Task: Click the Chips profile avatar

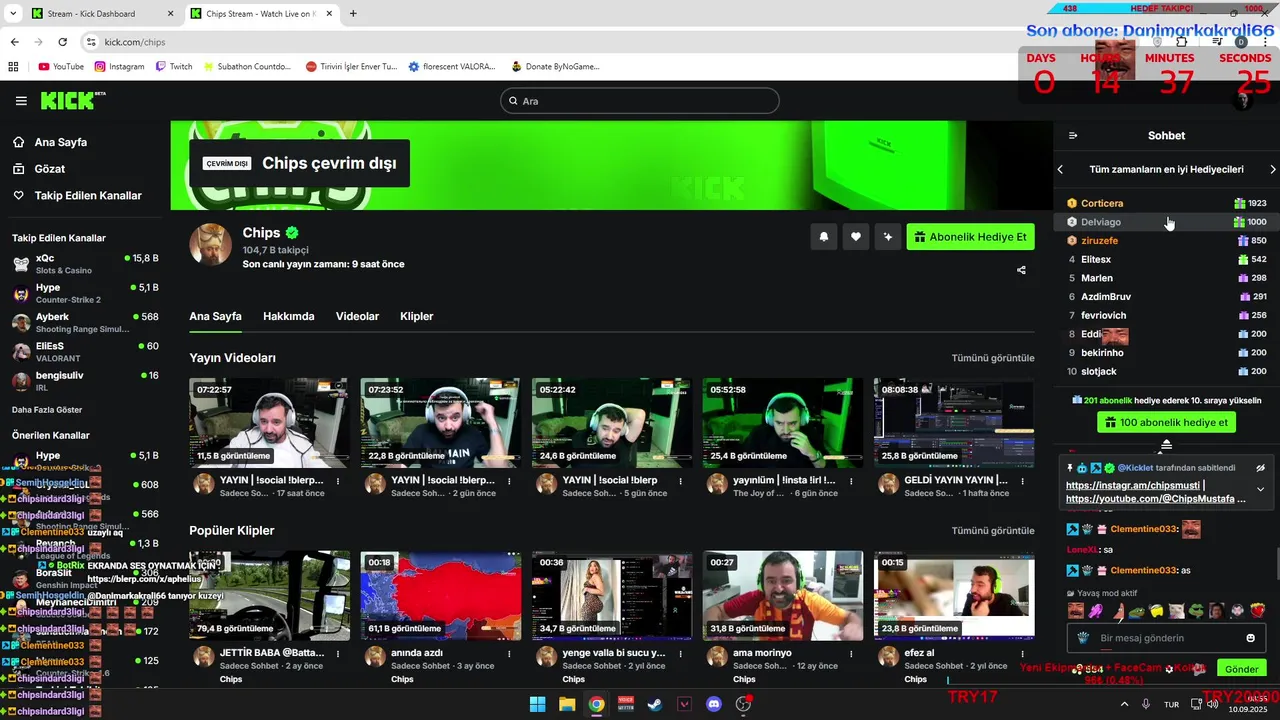Action: [211, 244]
